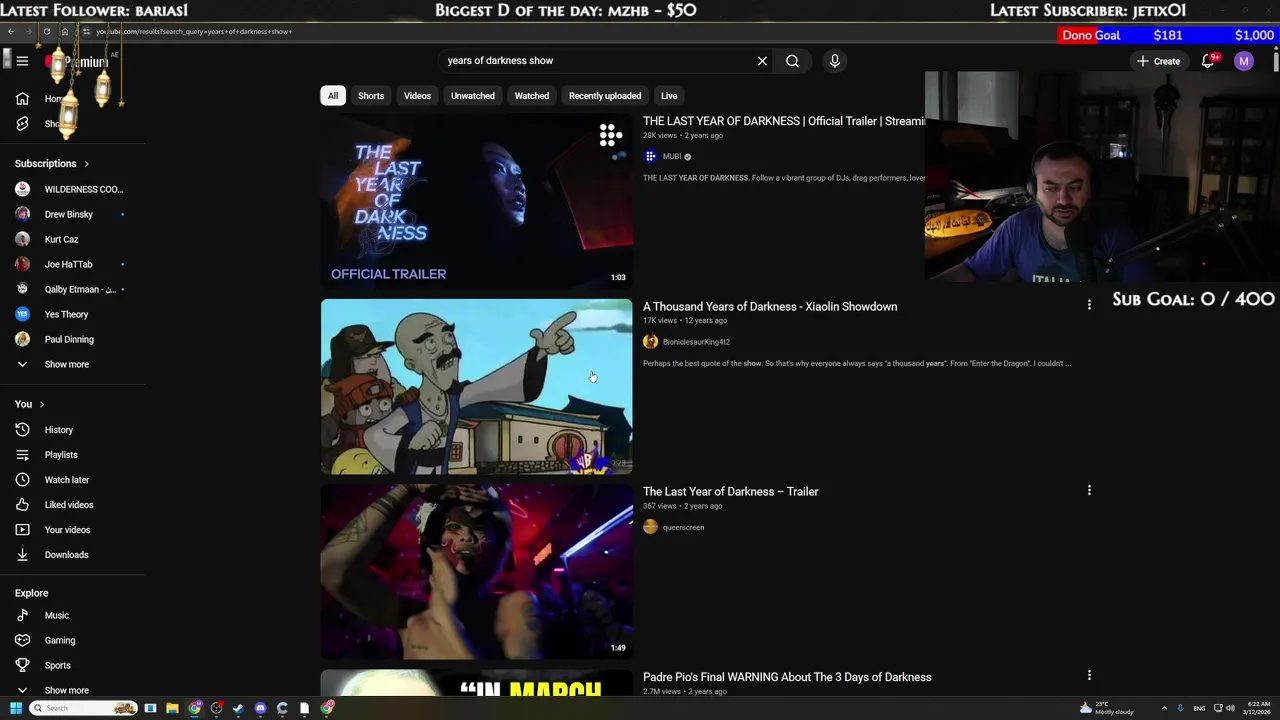Play the nightclub trailer thumbnail
The height and width of the screenshot is (720, 1280).
[476, 571]
